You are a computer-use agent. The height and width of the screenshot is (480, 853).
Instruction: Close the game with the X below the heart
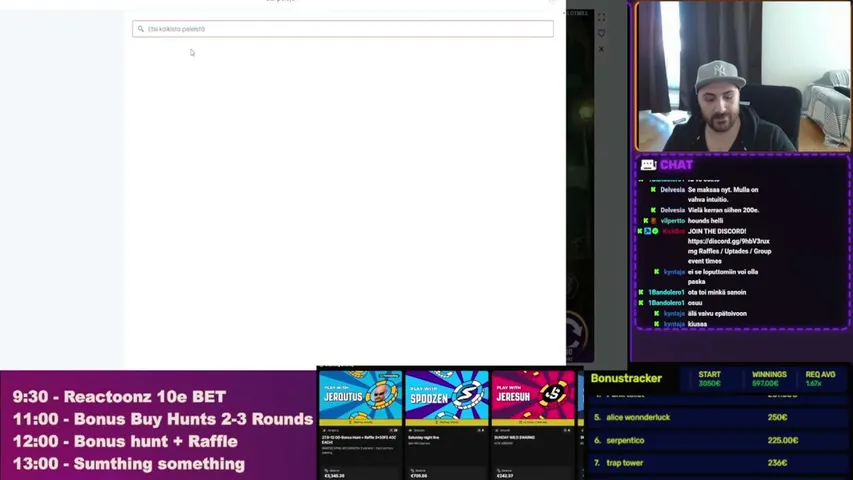601,49
